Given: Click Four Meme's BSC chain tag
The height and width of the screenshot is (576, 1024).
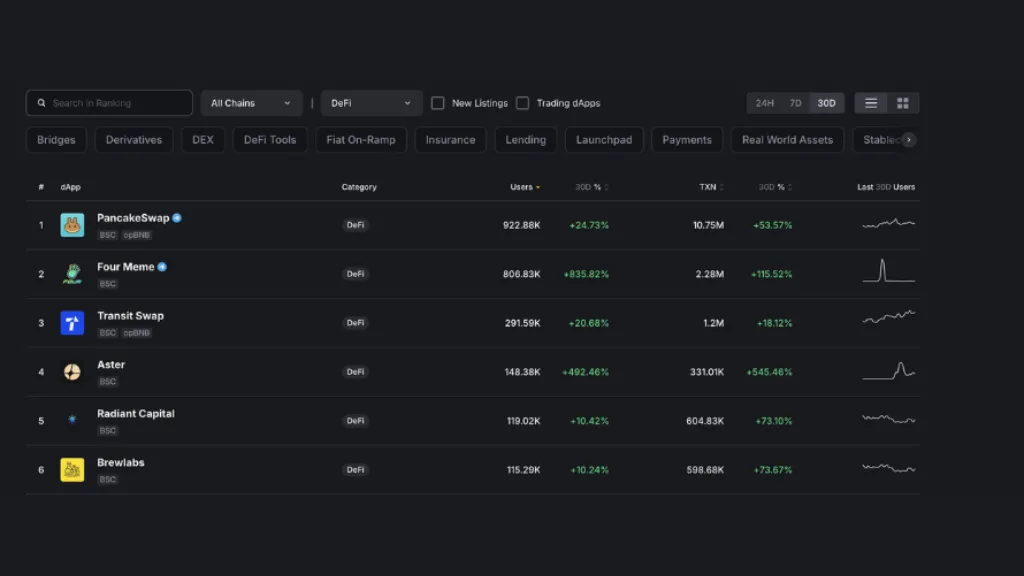Looking at the screenshot, I should tap(108, 284).
